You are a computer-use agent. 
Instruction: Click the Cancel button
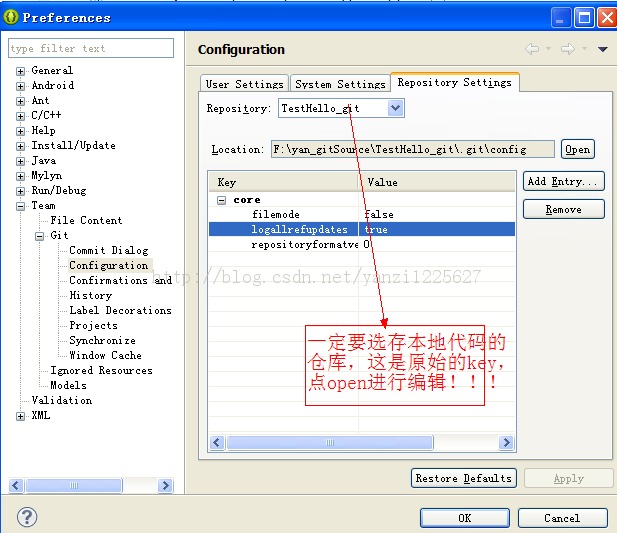562,518
